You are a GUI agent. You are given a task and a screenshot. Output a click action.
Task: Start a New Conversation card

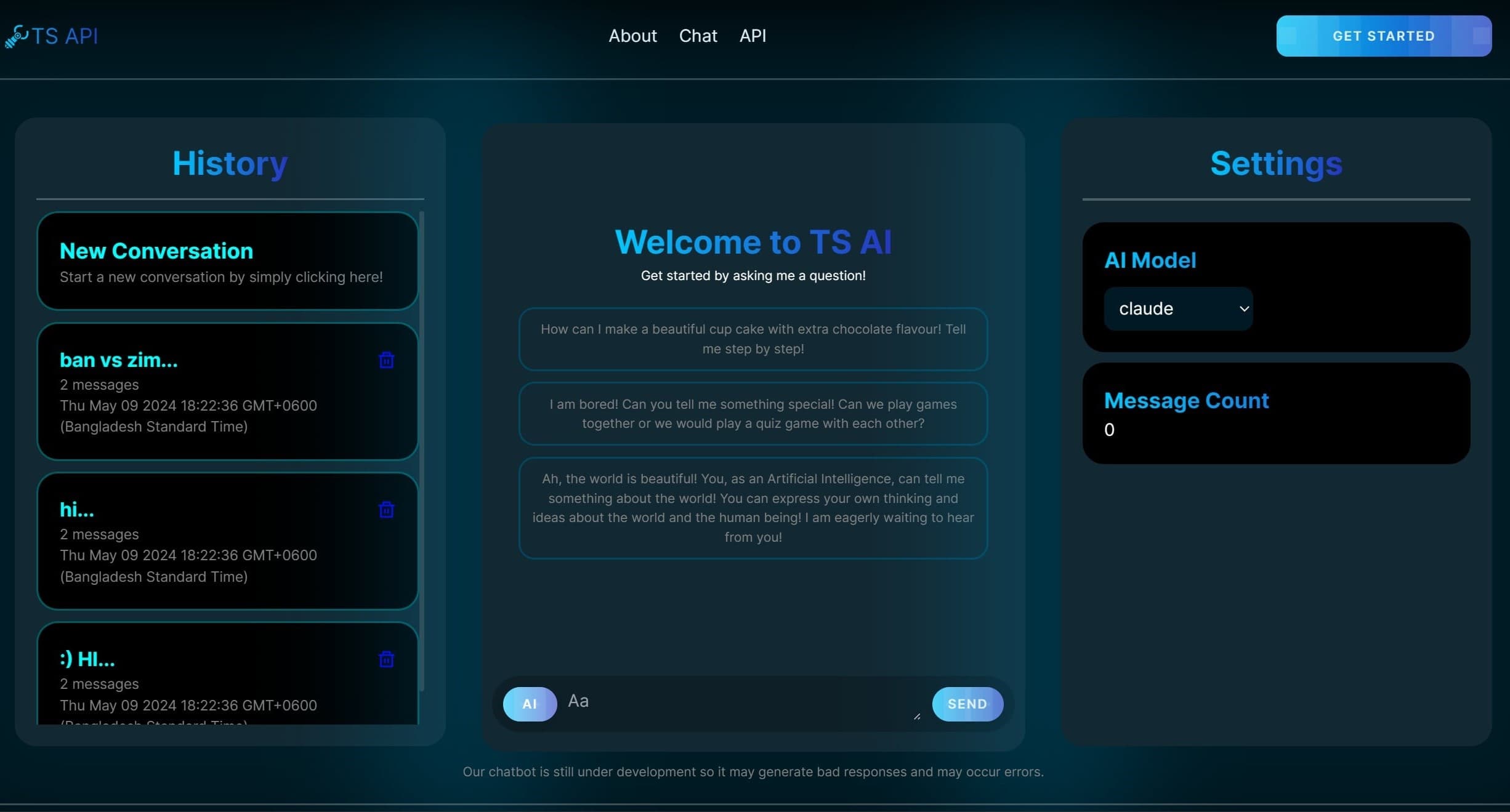coord(228,261)
